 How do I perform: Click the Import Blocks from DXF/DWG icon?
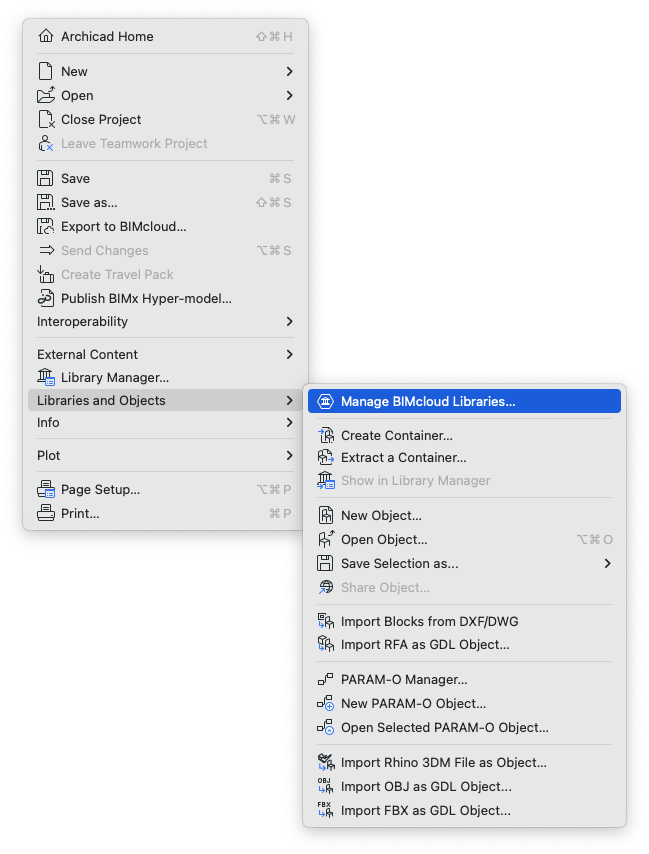(x=326, y=621)
